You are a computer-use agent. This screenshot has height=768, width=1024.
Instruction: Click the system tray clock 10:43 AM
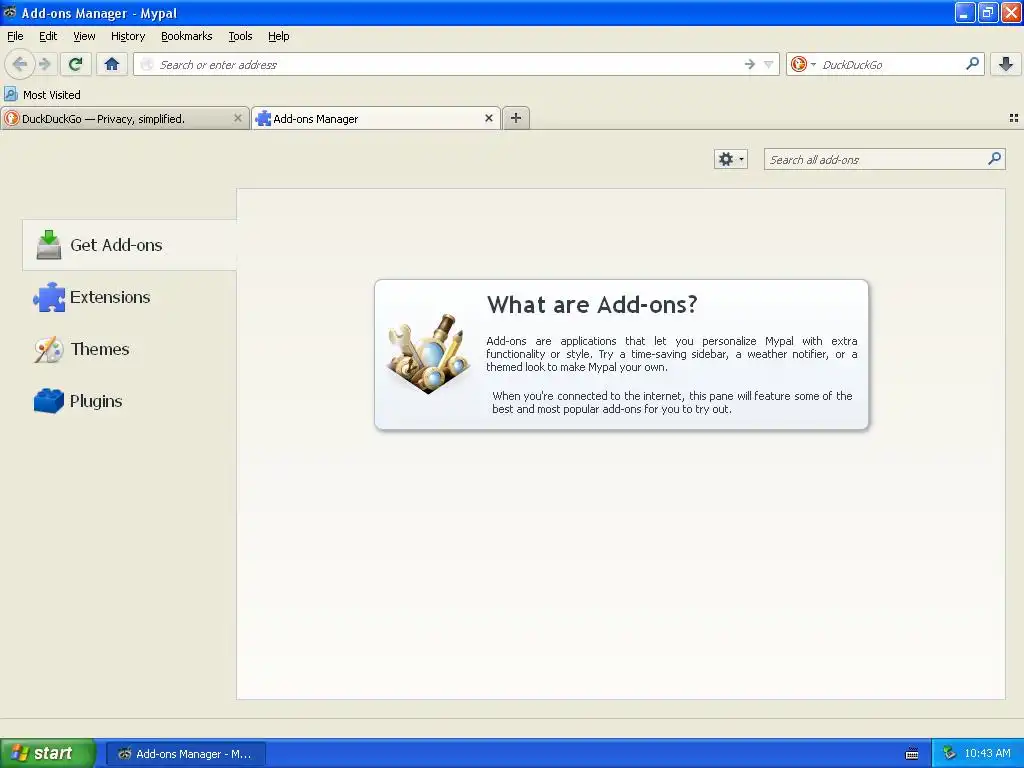987,753
